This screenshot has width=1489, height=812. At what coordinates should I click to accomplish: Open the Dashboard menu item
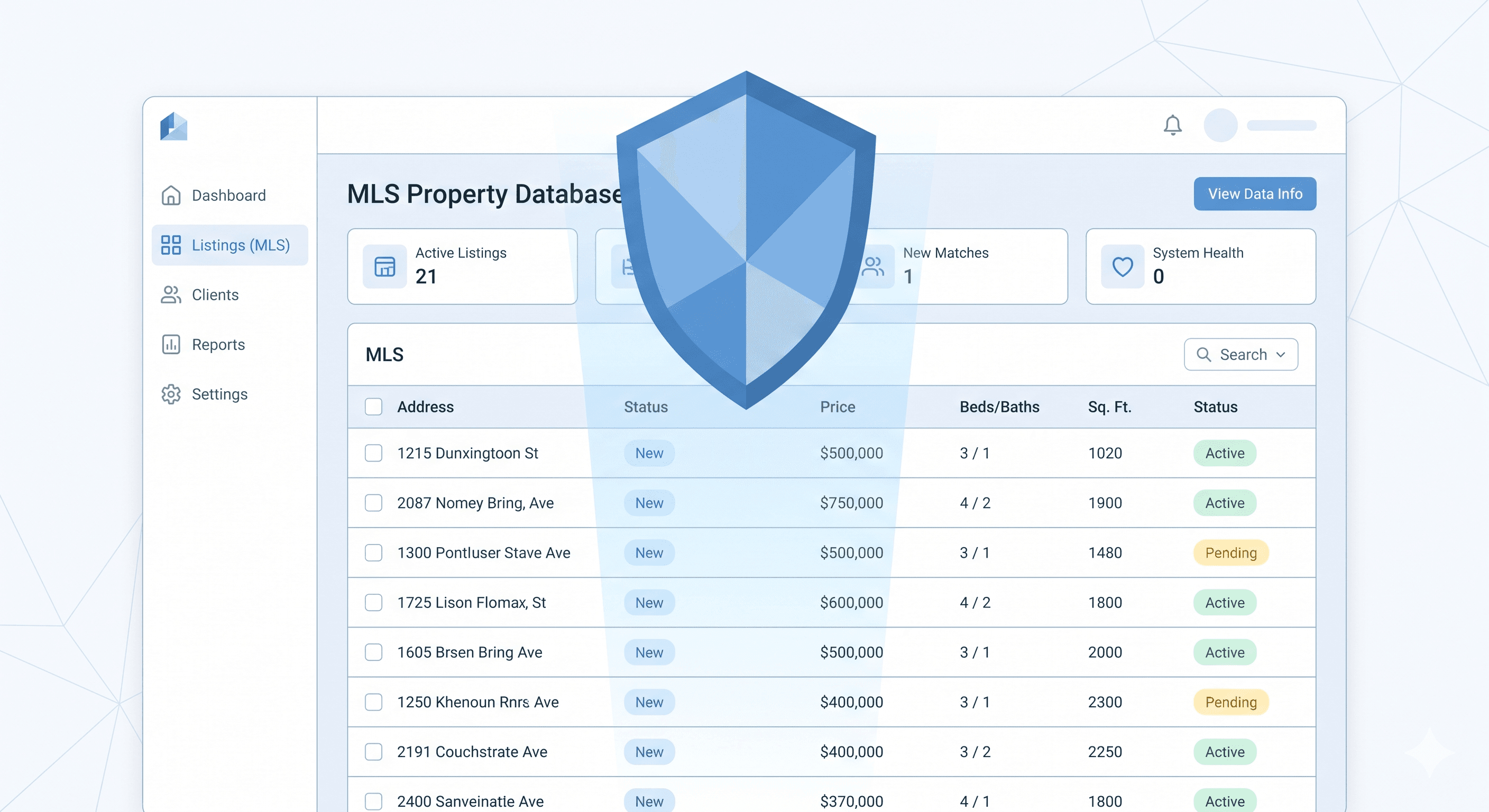click(x=229, y=196)
